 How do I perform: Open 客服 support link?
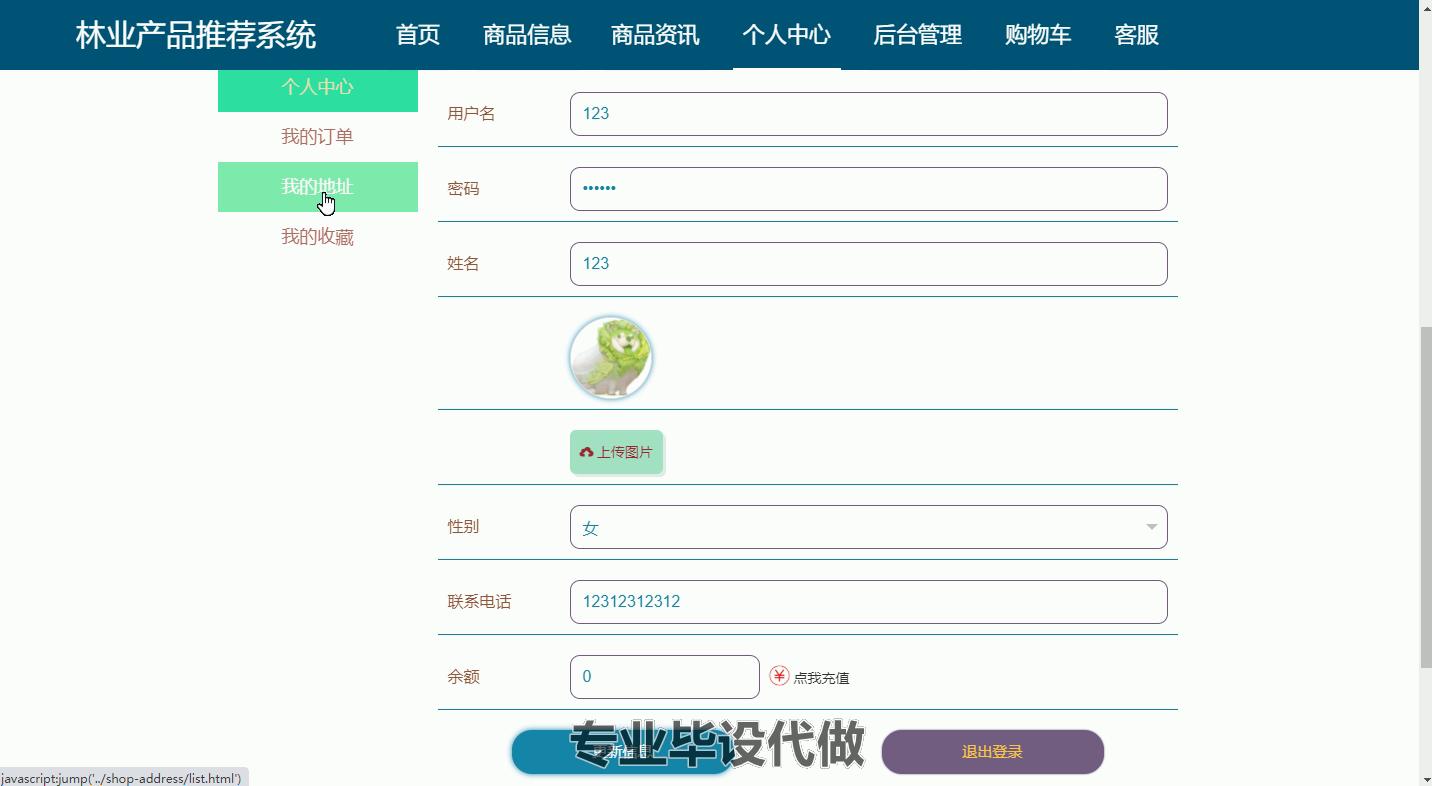(1136, 35)
